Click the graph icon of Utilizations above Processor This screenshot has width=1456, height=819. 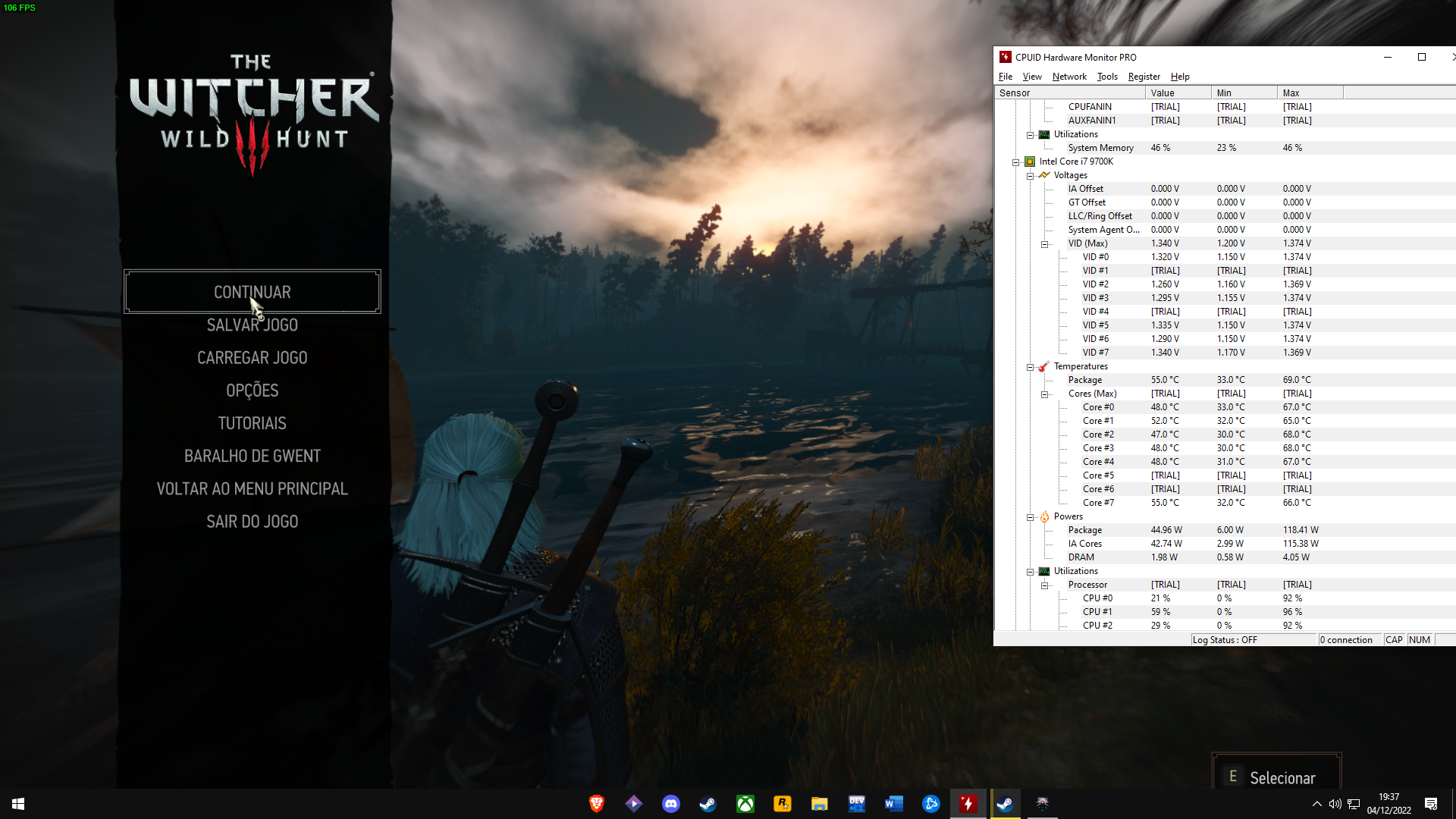(1044, 571)
